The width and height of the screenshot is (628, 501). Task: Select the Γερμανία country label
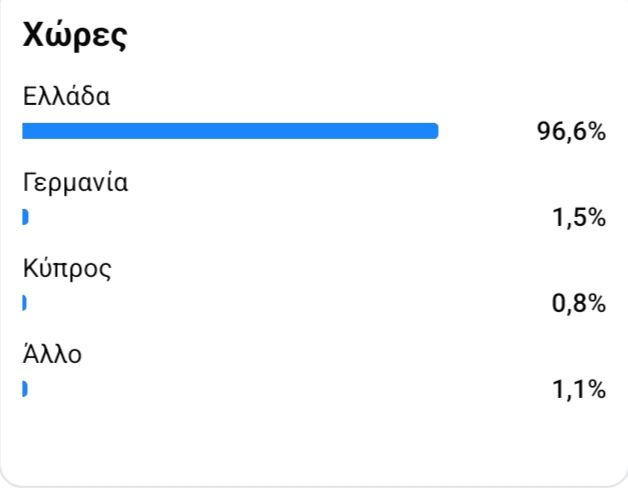click(75, 184)
